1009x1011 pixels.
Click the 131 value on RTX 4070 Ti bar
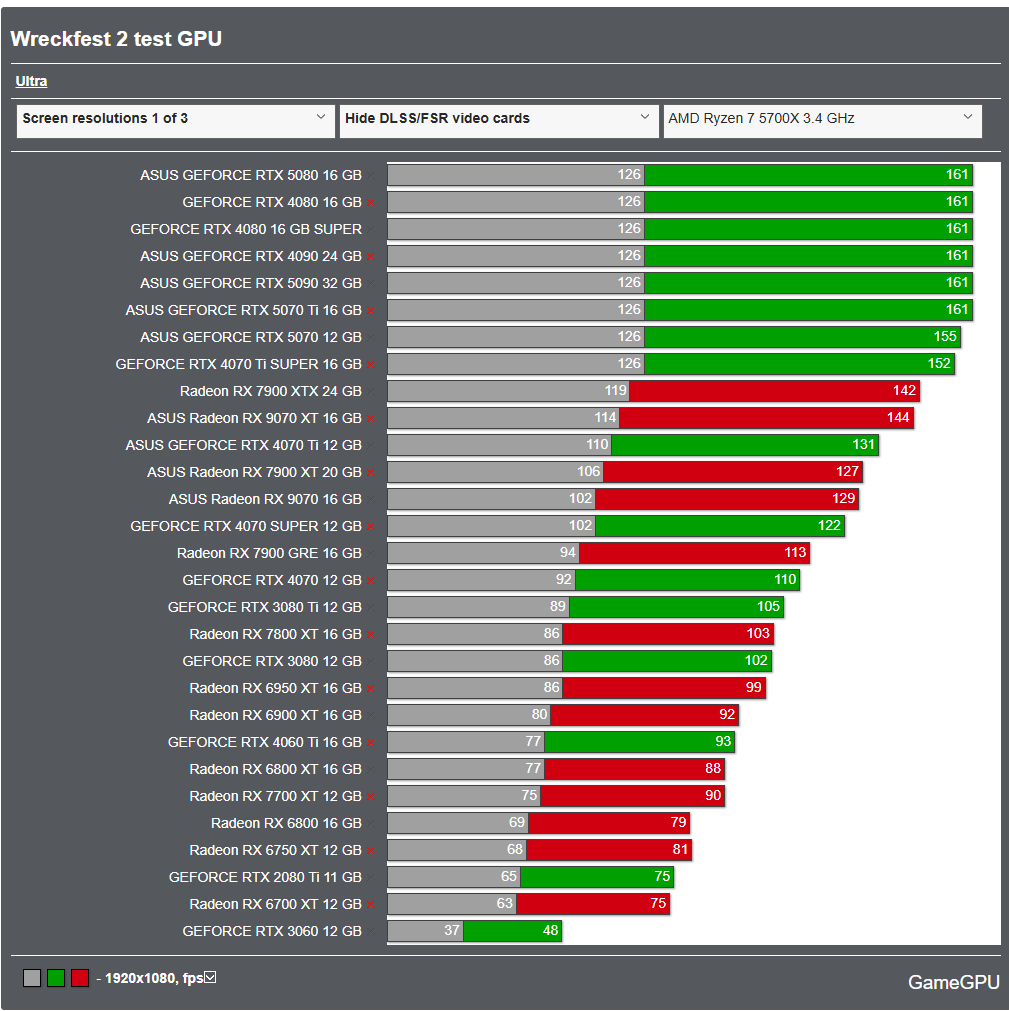pyautogui.click(x=863, y=444)
